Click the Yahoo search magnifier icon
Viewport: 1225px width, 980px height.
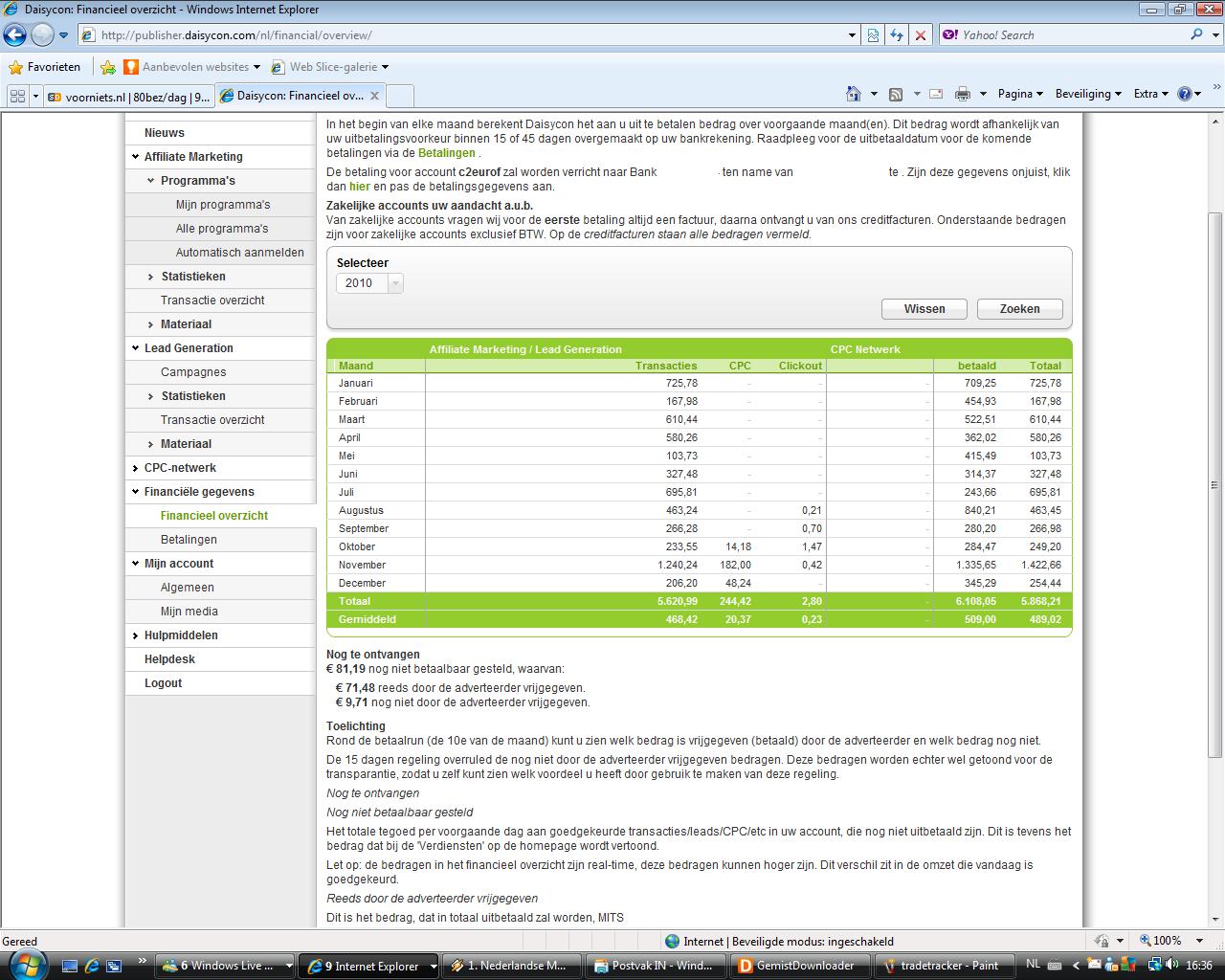1197,34
